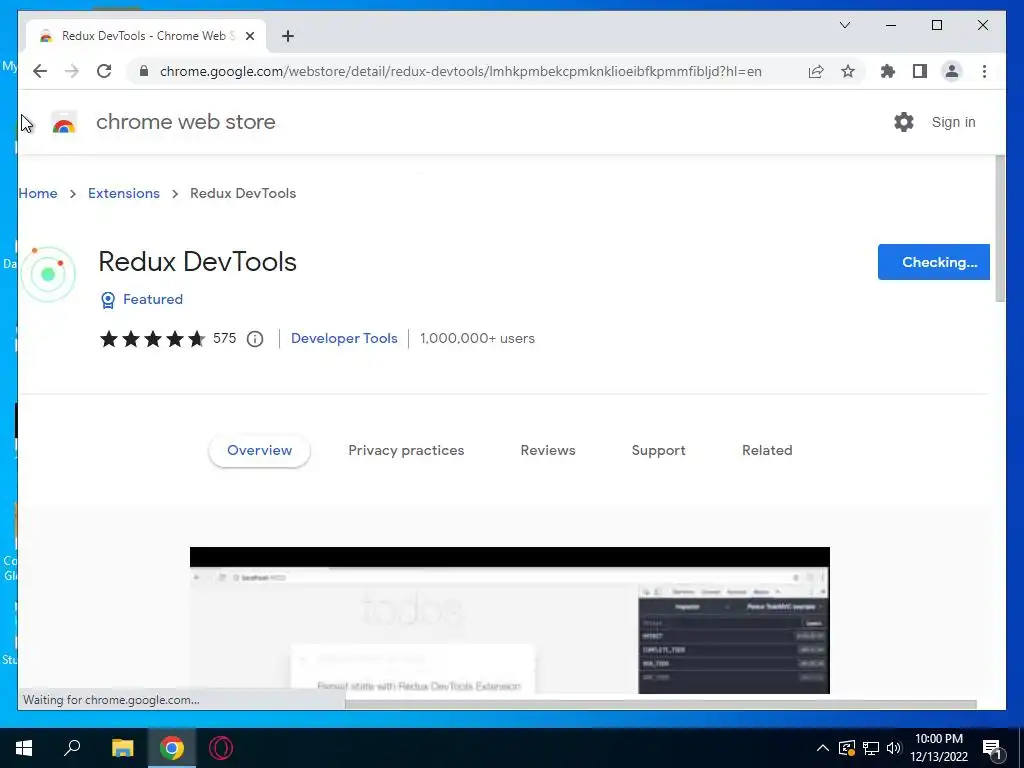Open the tab search dropdown arrow
Screen dimensions: 1024x768
[x=845, y=25]
